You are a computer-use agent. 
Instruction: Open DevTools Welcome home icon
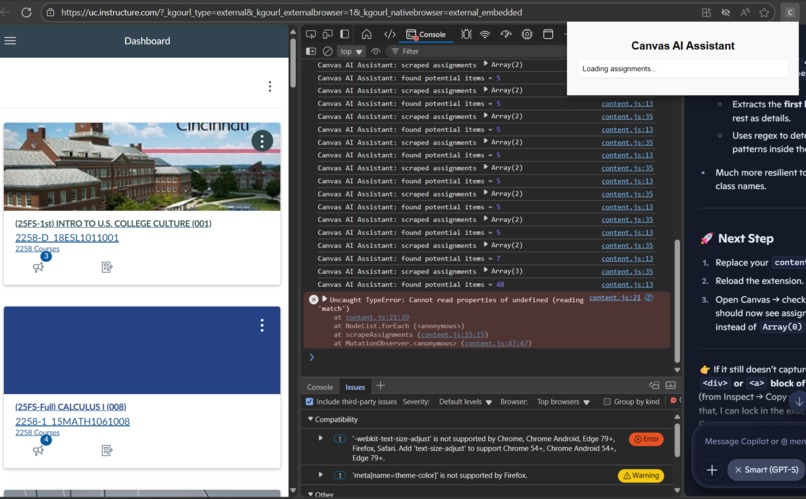click(x=367, y=34)
